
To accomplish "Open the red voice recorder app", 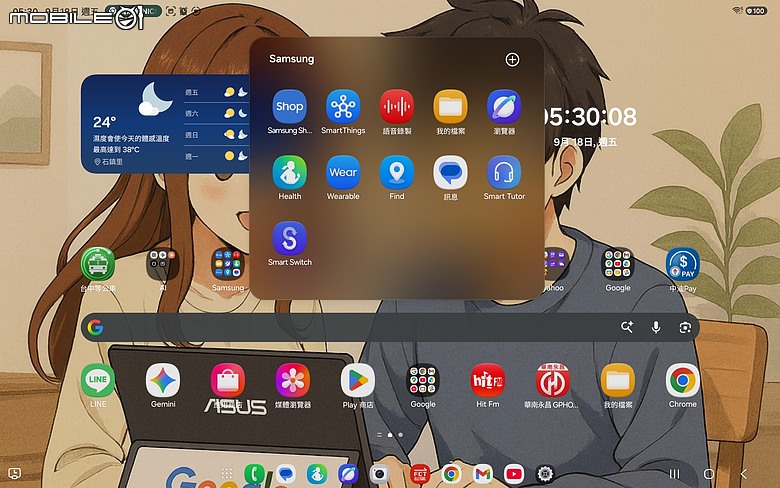I will [397, 106].
